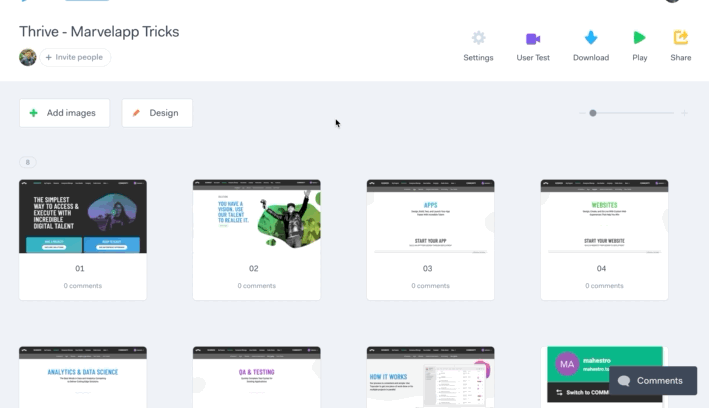Open the Comments panel button
709x408 pixels.
(x=653, y=381)
